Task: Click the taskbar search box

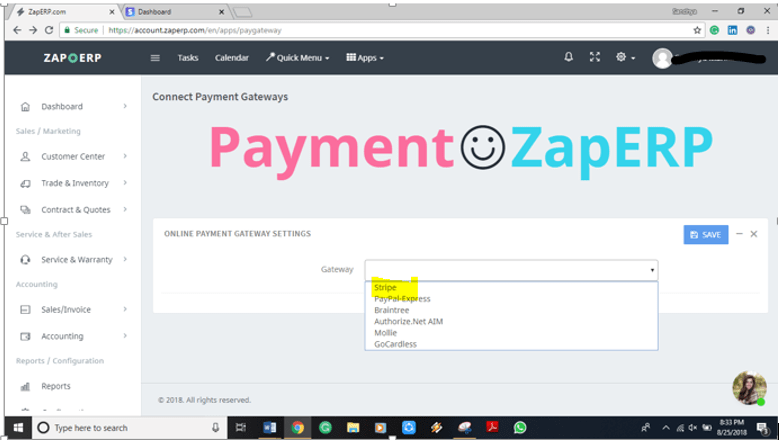Action: [130, 428]
